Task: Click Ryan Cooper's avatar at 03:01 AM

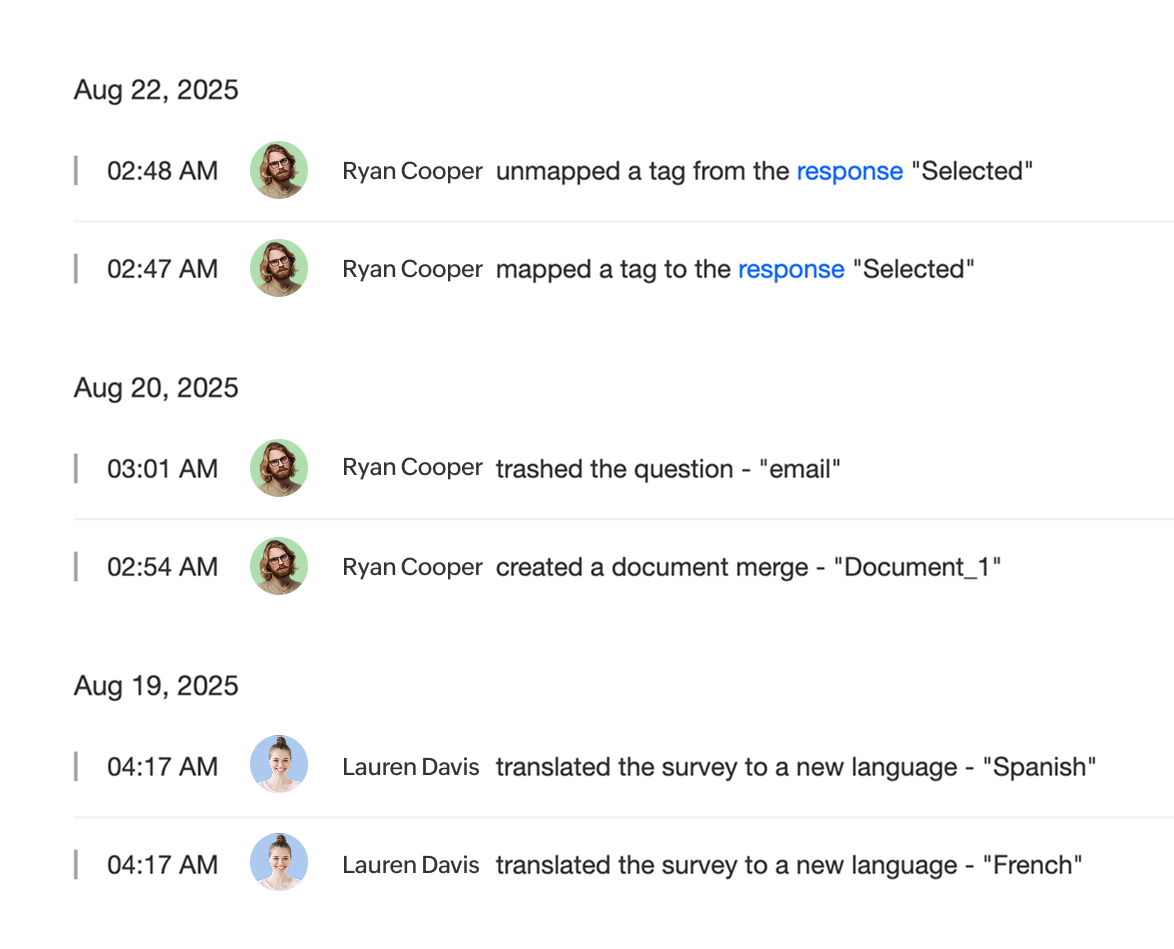Action: point(278,468)
